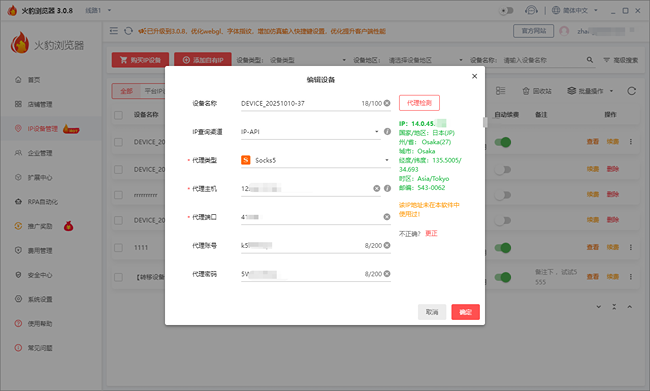Toggle auto-renew switch in 【转移设备 row
Screen dimensions: 650x391
502,277
